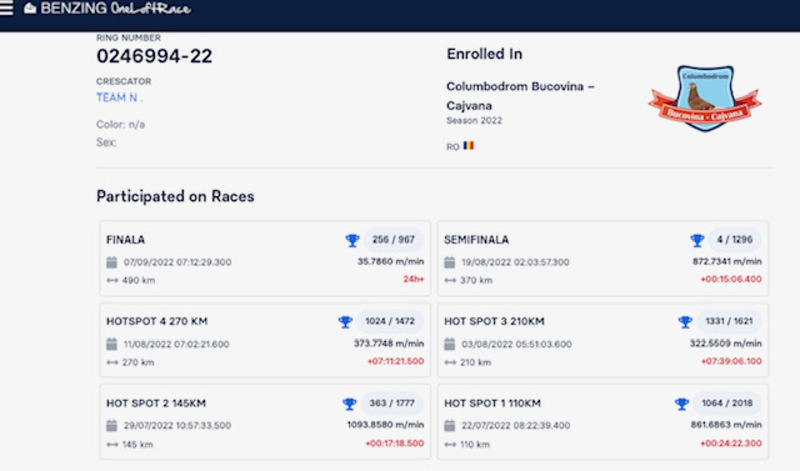The width and height of the screenshot is (800, 471).
Task: Click trophy icon in HOTSPOT 4 270 KM card
Action: 345,322
